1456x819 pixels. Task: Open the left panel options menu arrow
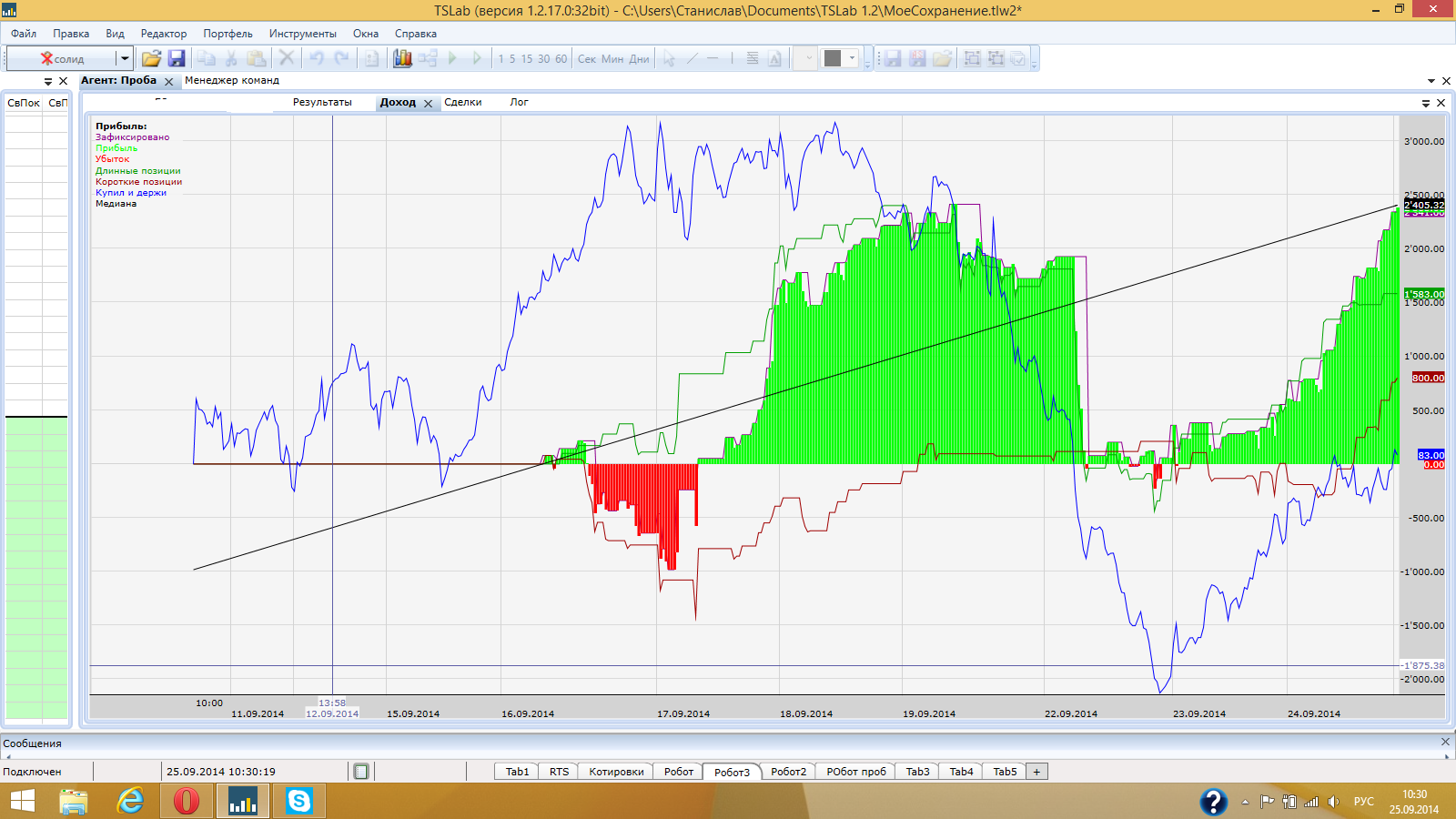48,81
